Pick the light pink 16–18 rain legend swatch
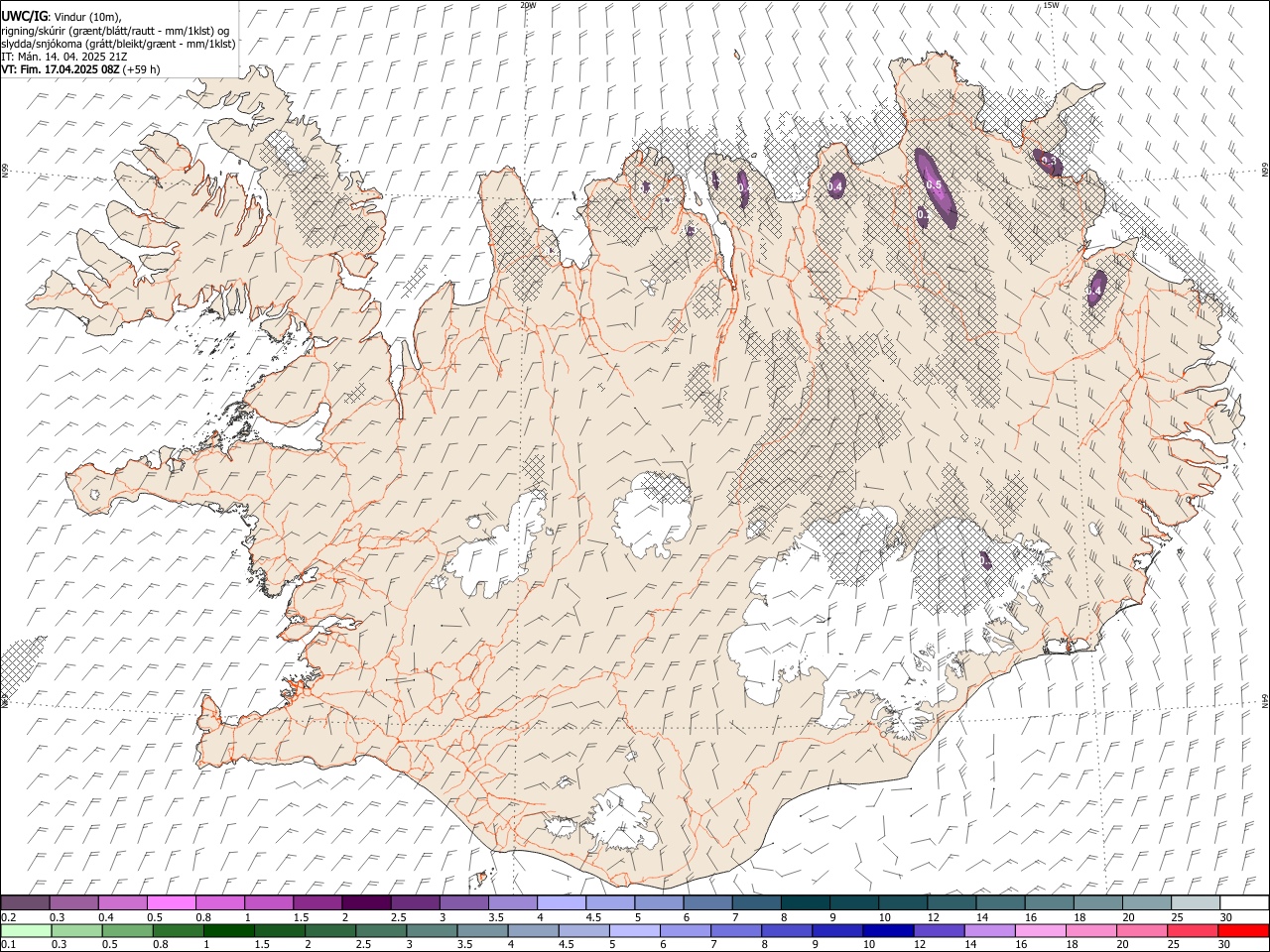 pos(1039,930)
